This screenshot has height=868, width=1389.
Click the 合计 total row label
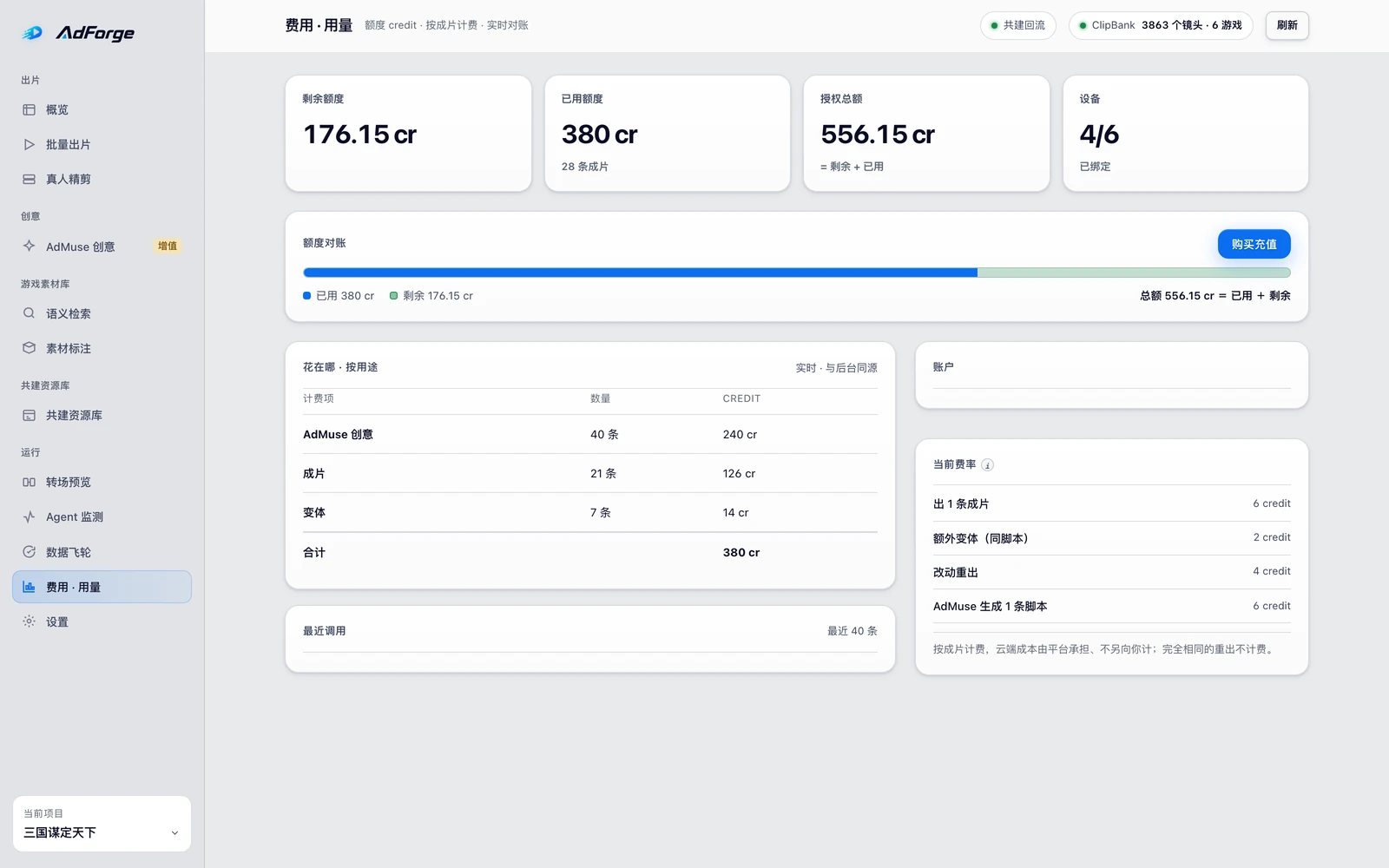[313, 553]
